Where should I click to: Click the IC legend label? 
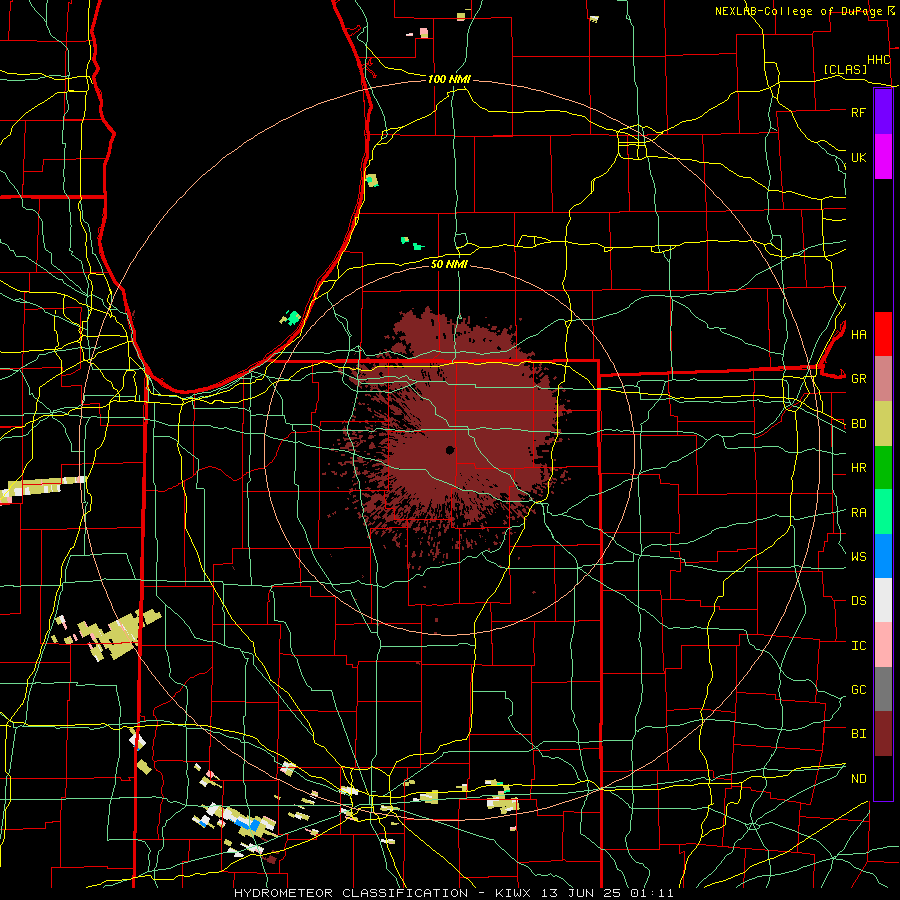[858, 646]
